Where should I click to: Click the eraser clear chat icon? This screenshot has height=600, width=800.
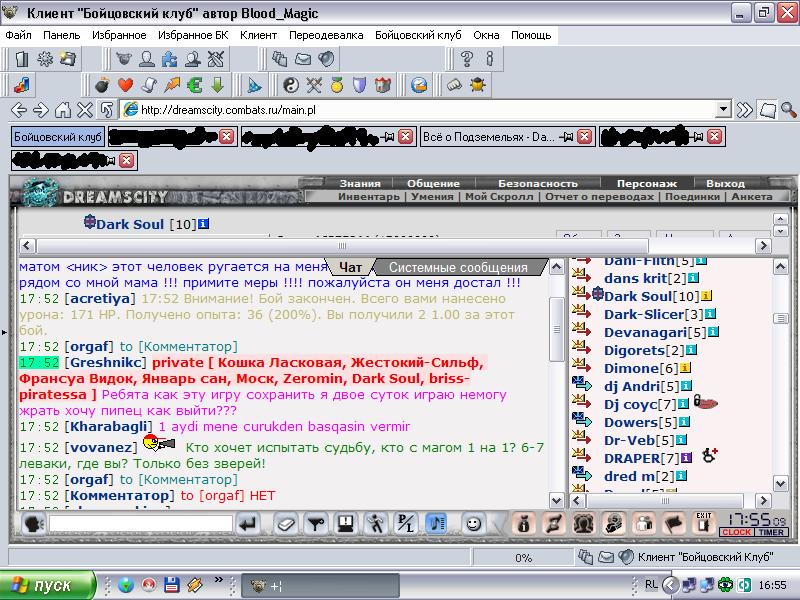click(286, 524)
